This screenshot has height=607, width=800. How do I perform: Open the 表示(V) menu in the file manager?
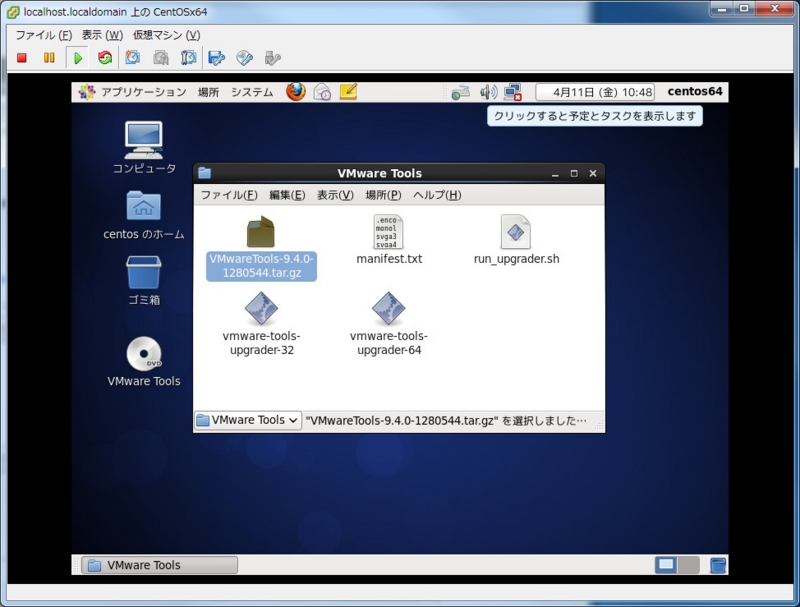[x=335, y=195]
